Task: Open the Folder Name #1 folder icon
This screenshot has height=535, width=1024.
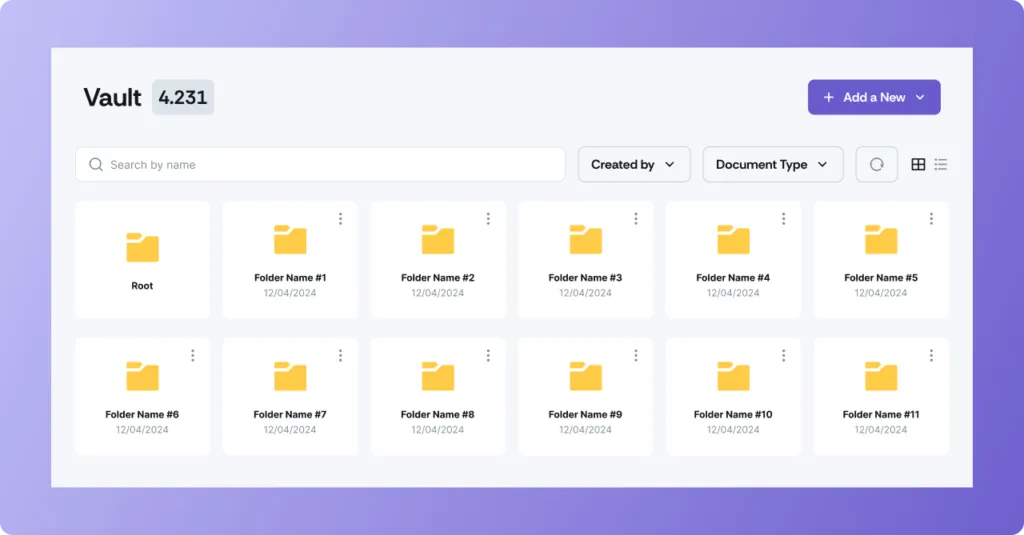Action: point(290,239)
